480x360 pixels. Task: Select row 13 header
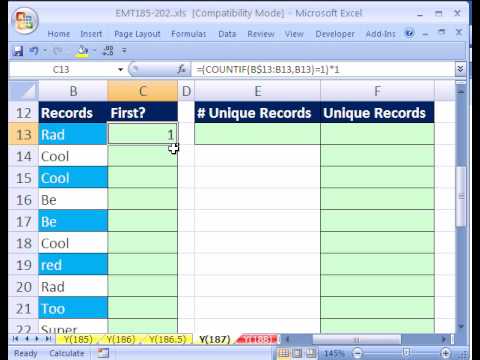(24, 134)
